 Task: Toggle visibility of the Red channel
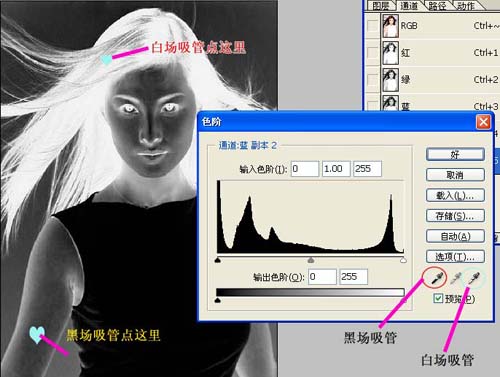(x=372, y=53)
